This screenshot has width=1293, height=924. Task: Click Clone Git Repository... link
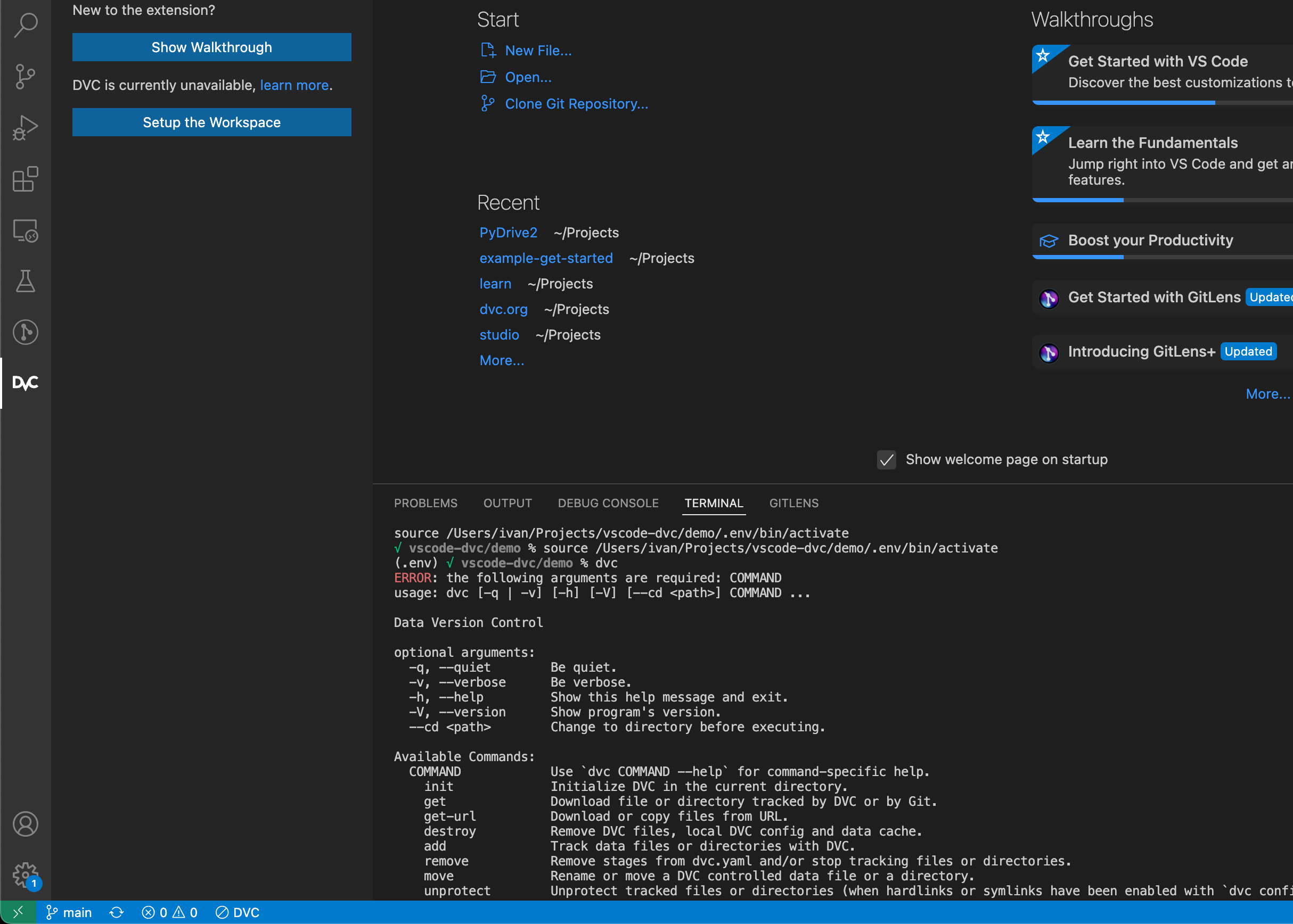tap(577, 104)
